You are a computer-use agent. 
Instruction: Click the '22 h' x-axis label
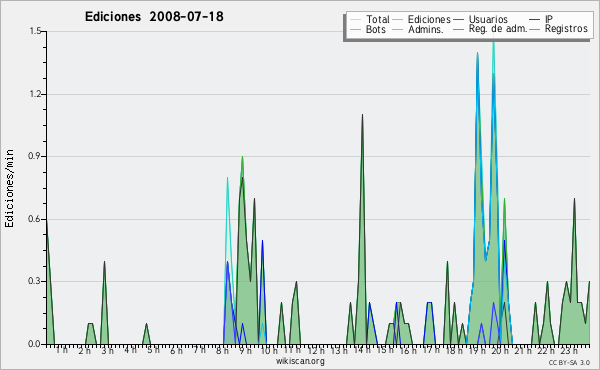coord(546,350)
